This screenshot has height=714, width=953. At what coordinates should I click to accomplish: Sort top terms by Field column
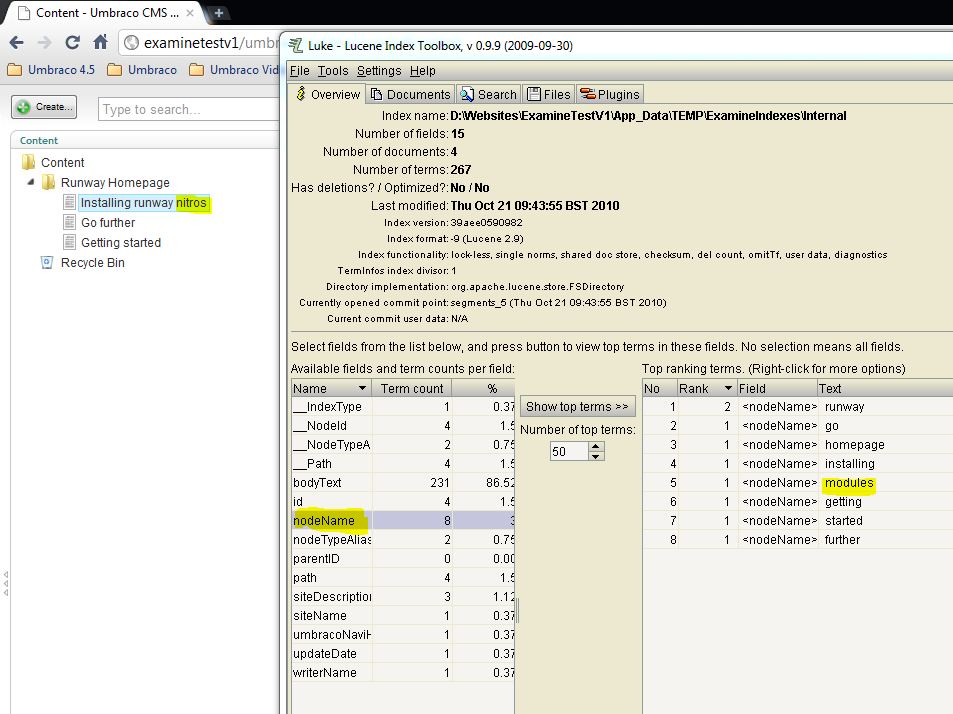[777, 388]
